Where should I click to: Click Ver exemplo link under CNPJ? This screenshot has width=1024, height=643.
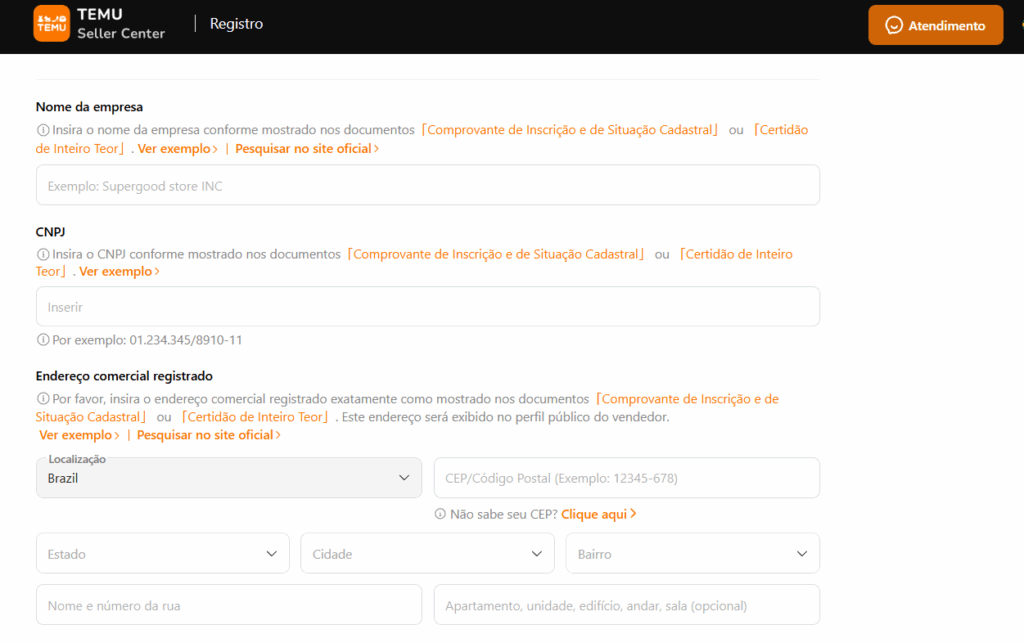(119, 271)
